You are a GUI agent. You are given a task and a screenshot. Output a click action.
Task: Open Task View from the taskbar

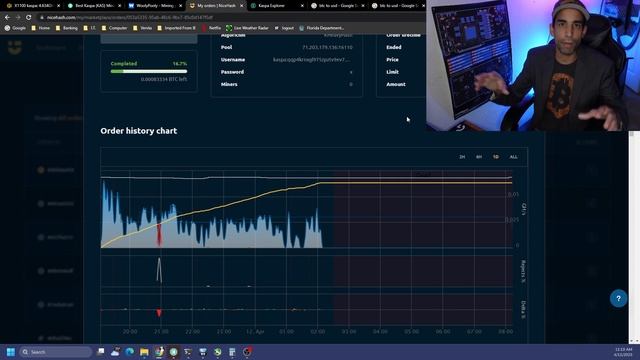point(100,352)
